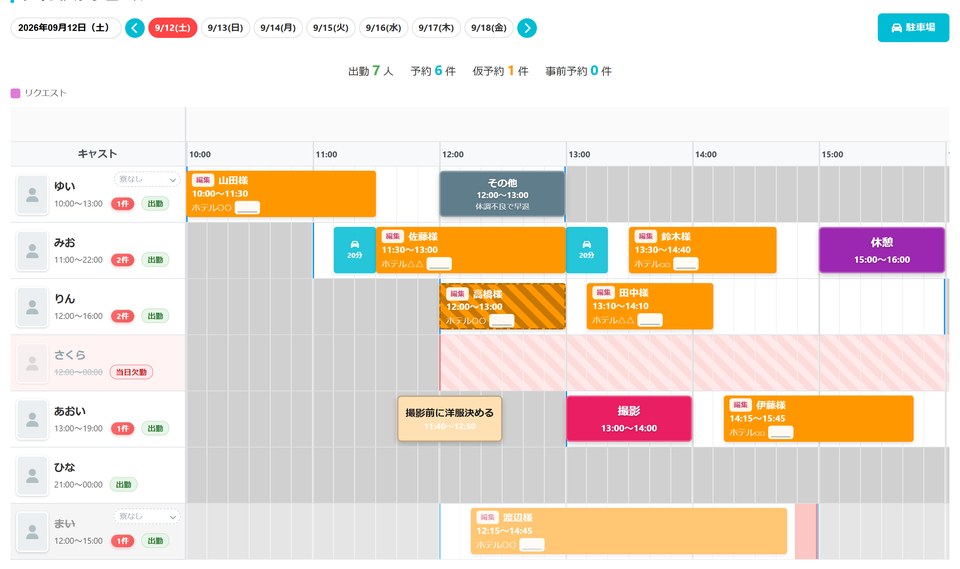Image resolution: width=960 pixels, height=569 pixels.
Task: Click the 14:00 time header
Action: [706, 154]
